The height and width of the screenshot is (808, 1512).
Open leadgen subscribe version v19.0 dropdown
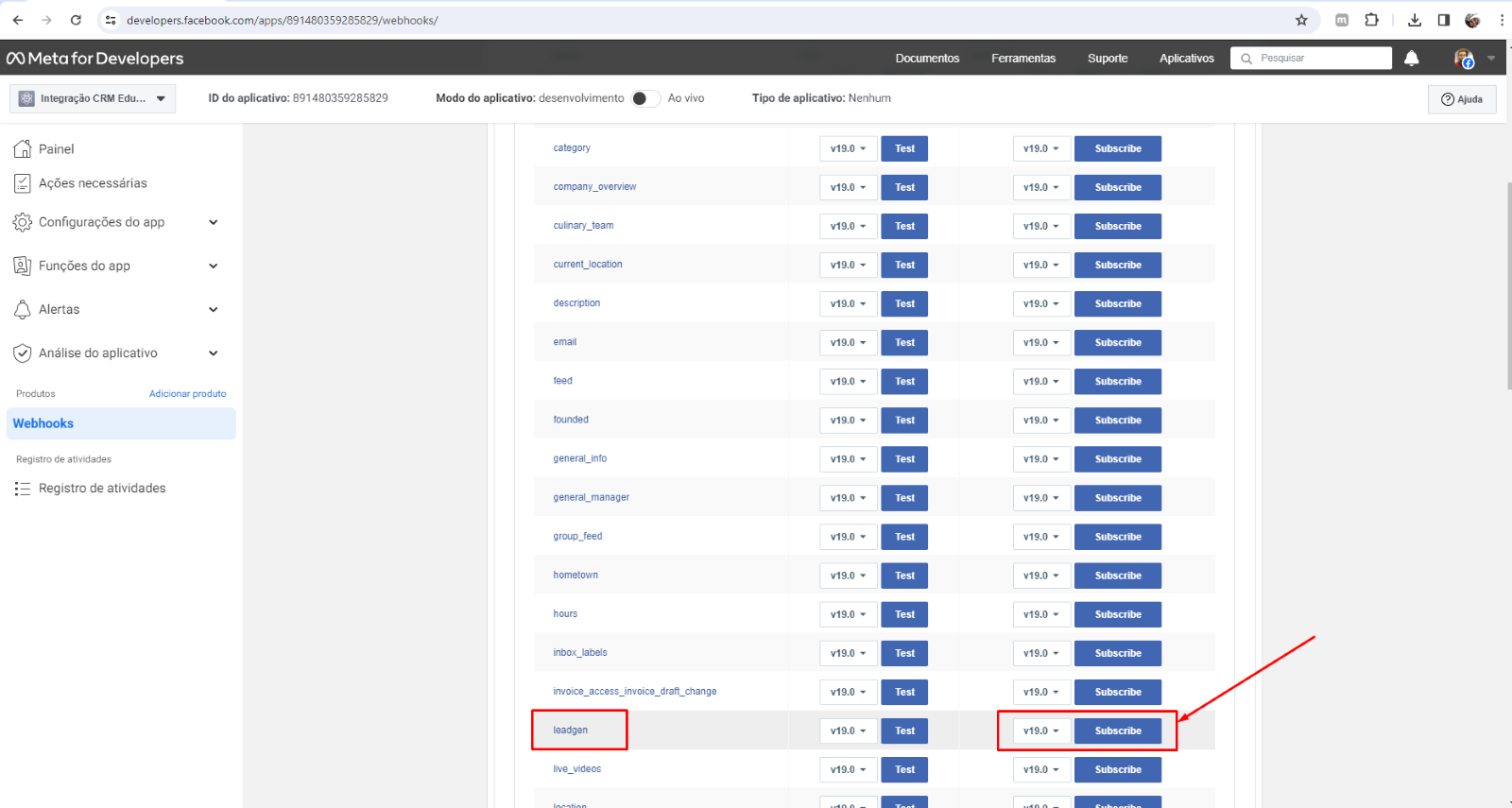(1041, 731)
